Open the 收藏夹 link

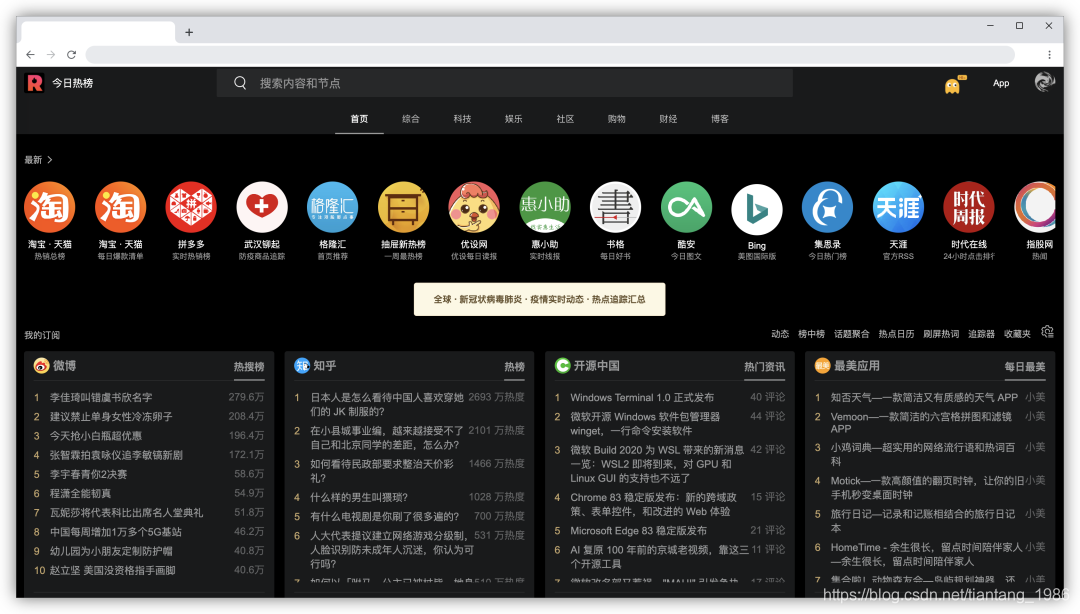click(1017, 334)
